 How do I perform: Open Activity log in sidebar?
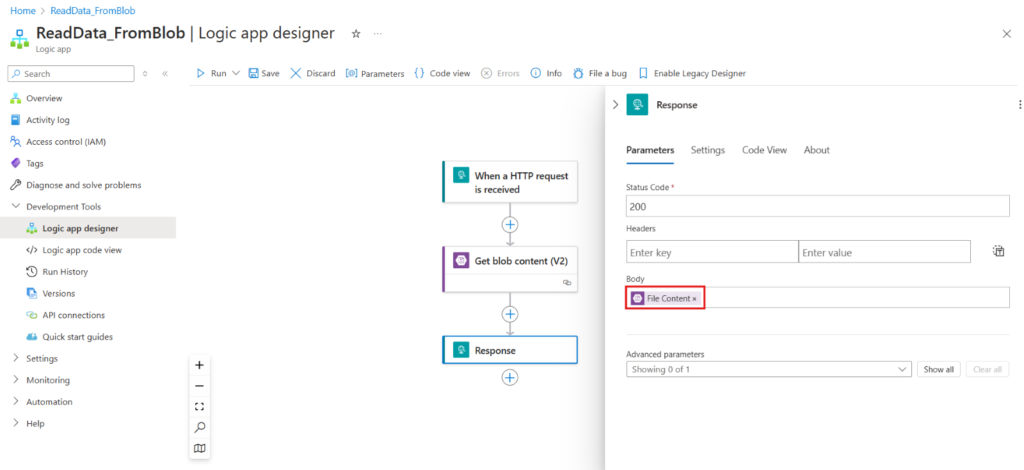tap(48, 120)
